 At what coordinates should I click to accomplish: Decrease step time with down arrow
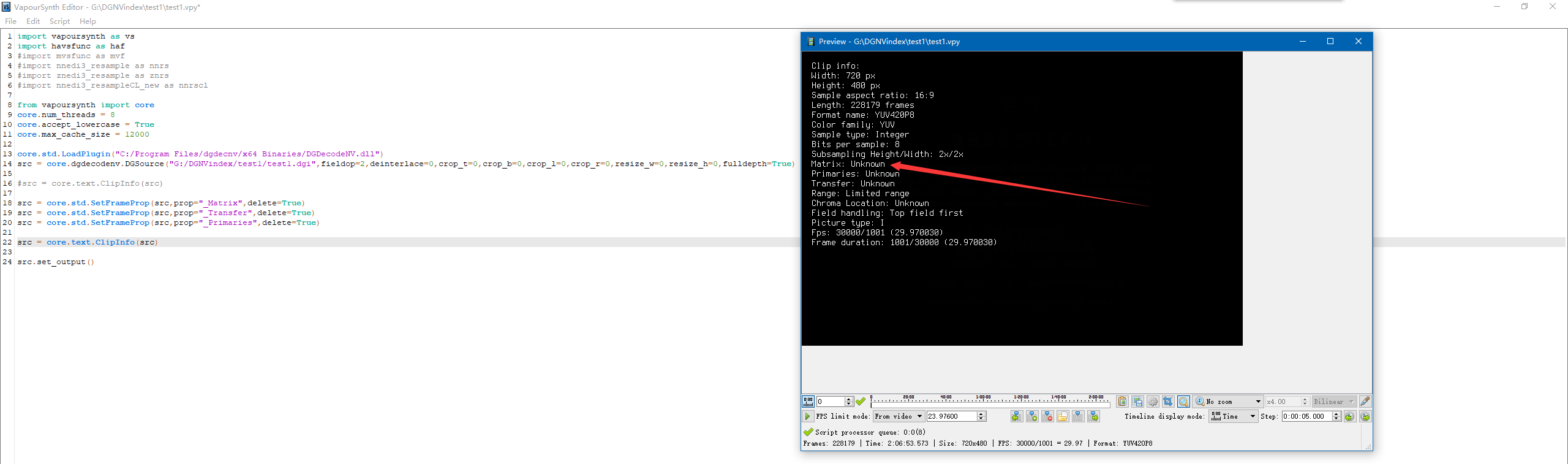(1336, 419)
